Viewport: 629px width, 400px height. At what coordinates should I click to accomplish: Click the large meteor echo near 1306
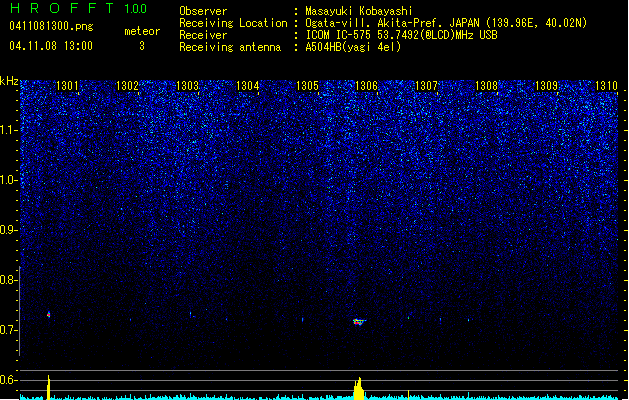pos(359,322)
